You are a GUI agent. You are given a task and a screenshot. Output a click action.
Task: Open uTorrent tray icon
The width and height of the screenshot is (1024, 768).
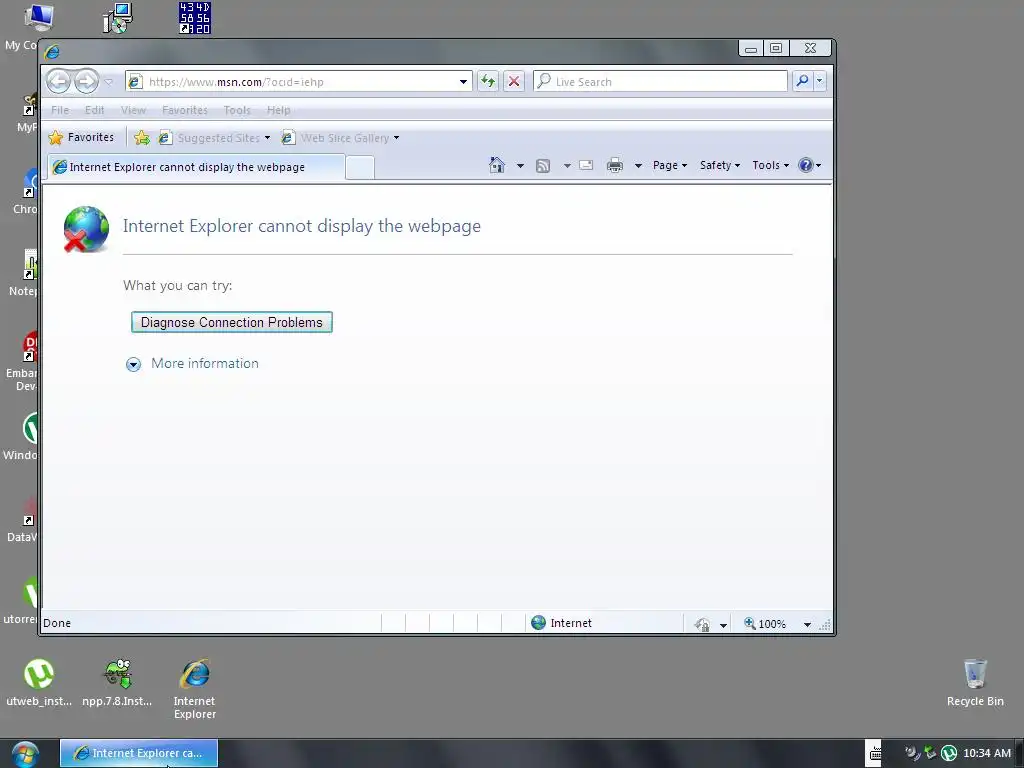tap(948, 753)
